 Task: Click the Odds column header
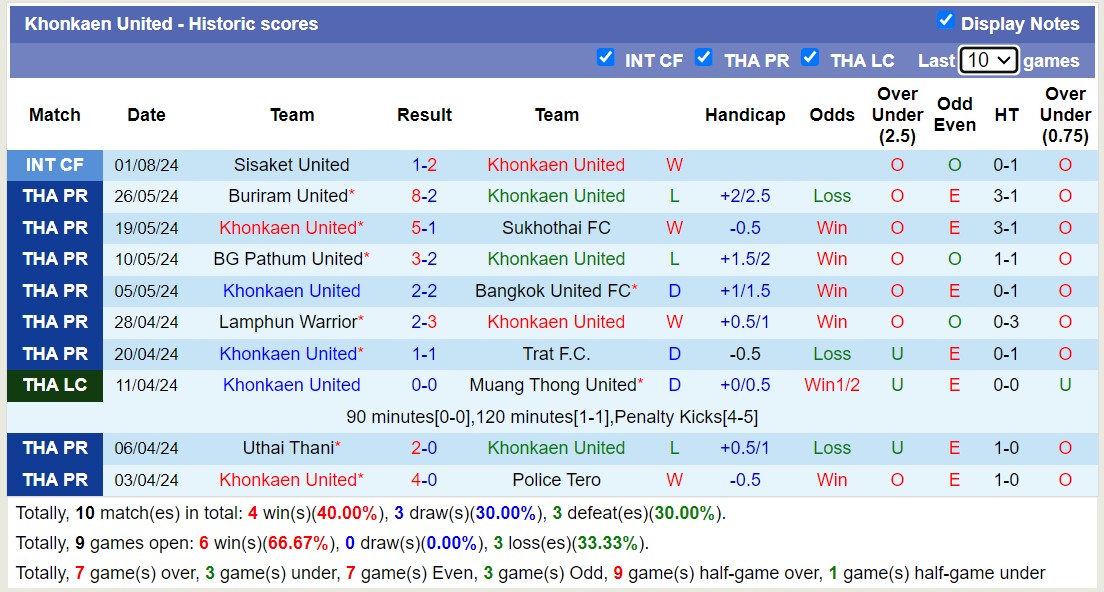[x=832, y=115]
